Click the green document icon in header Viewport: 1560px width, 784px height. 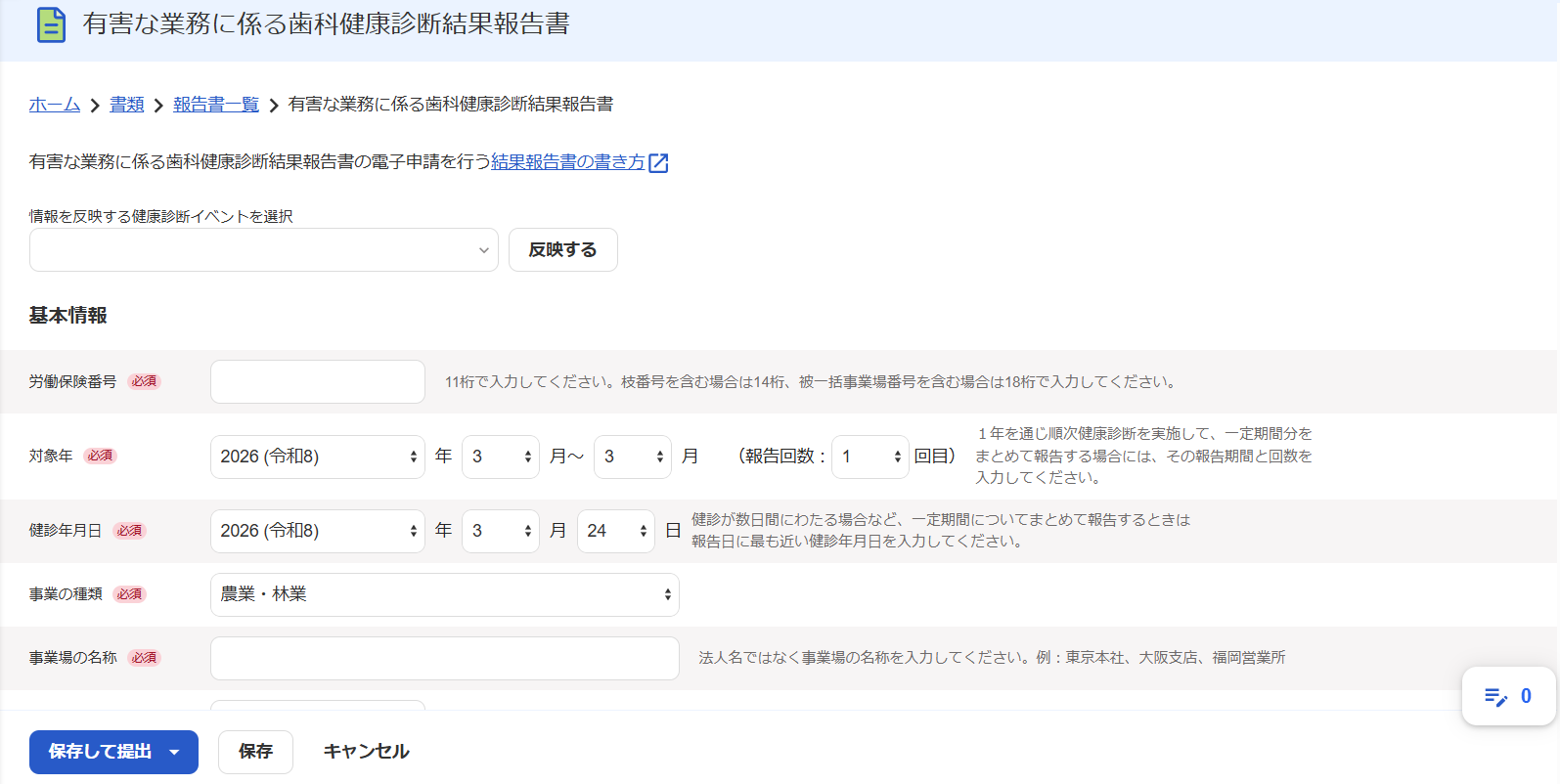click(x=51, y=24)
